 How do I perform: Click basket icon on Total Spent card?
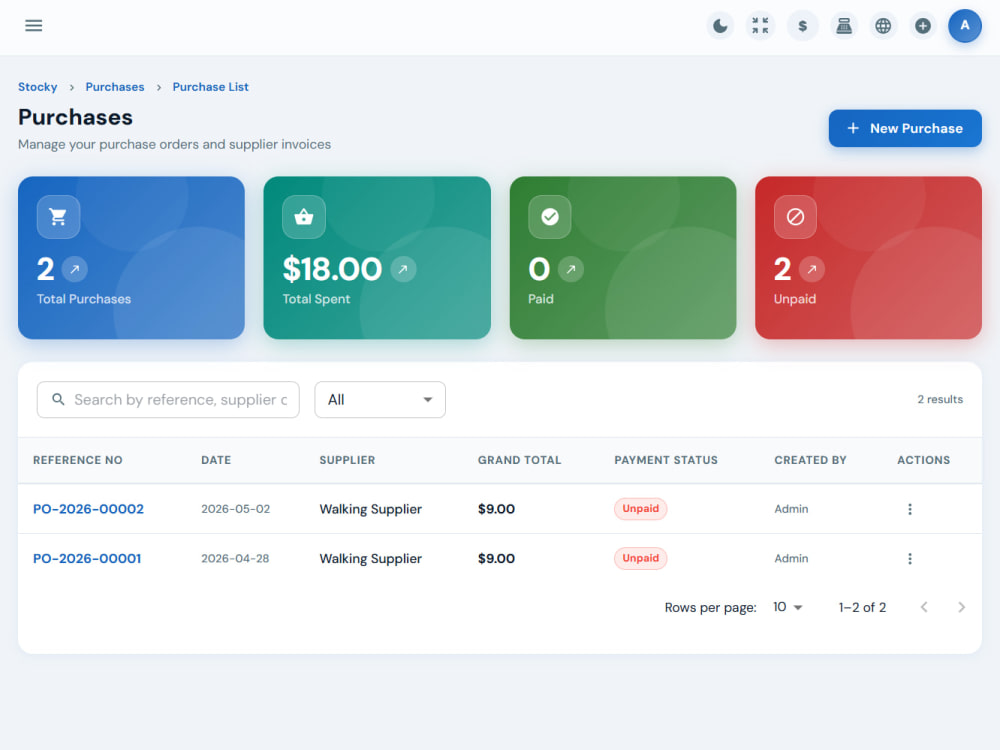304,217
